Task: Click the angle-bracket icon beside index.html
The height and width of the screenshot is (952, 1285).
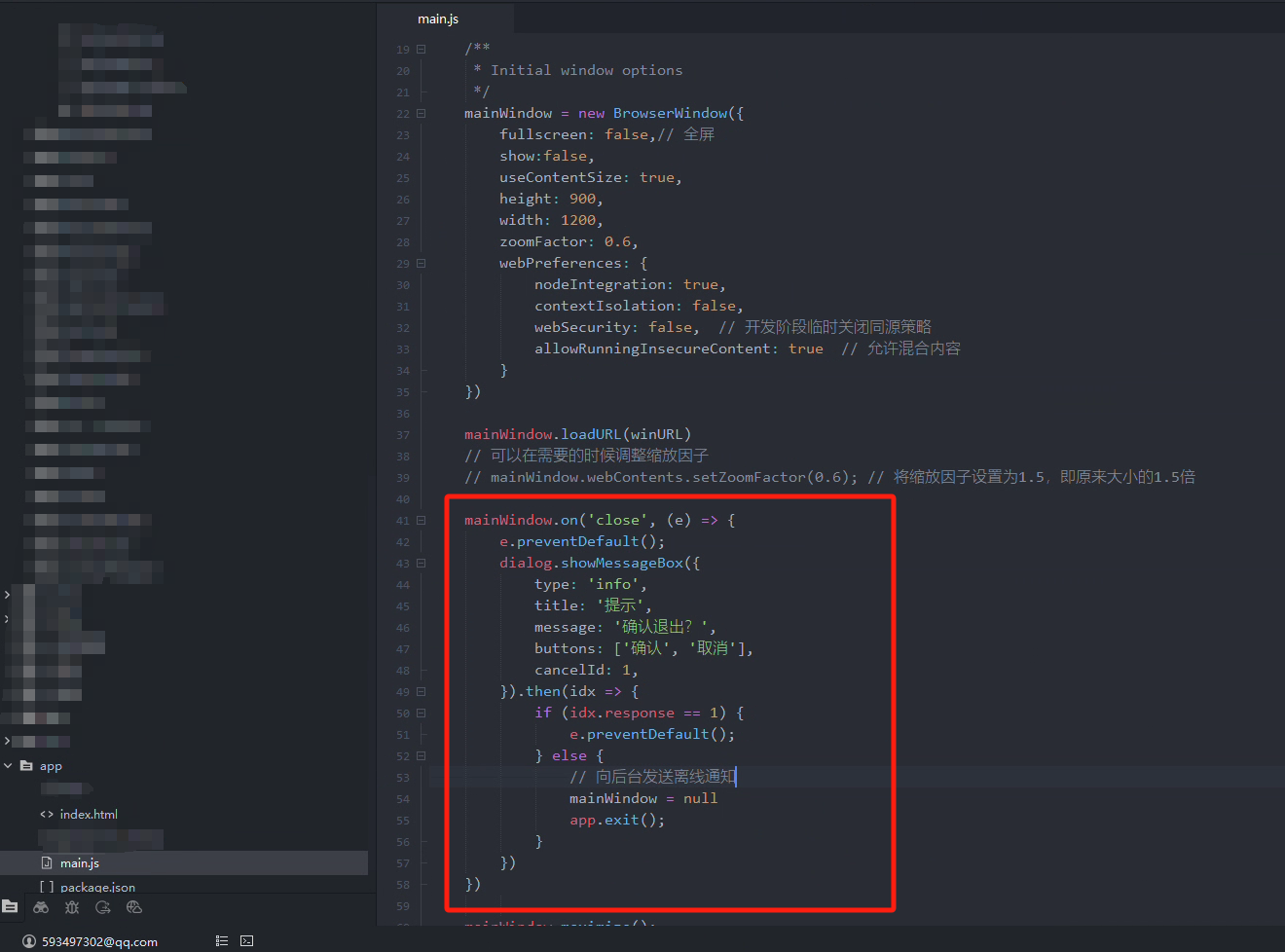Action: (47, 814)
